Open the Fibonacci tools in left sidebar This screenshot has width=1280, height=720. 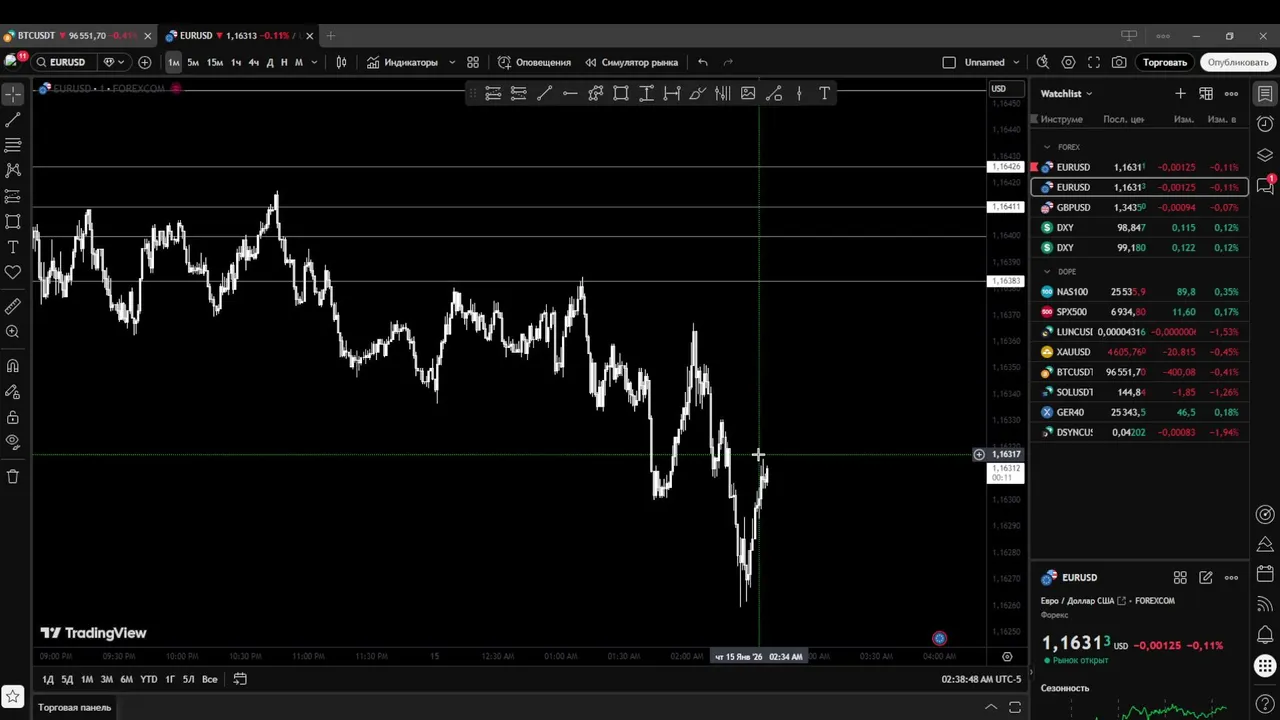point(13,145)
